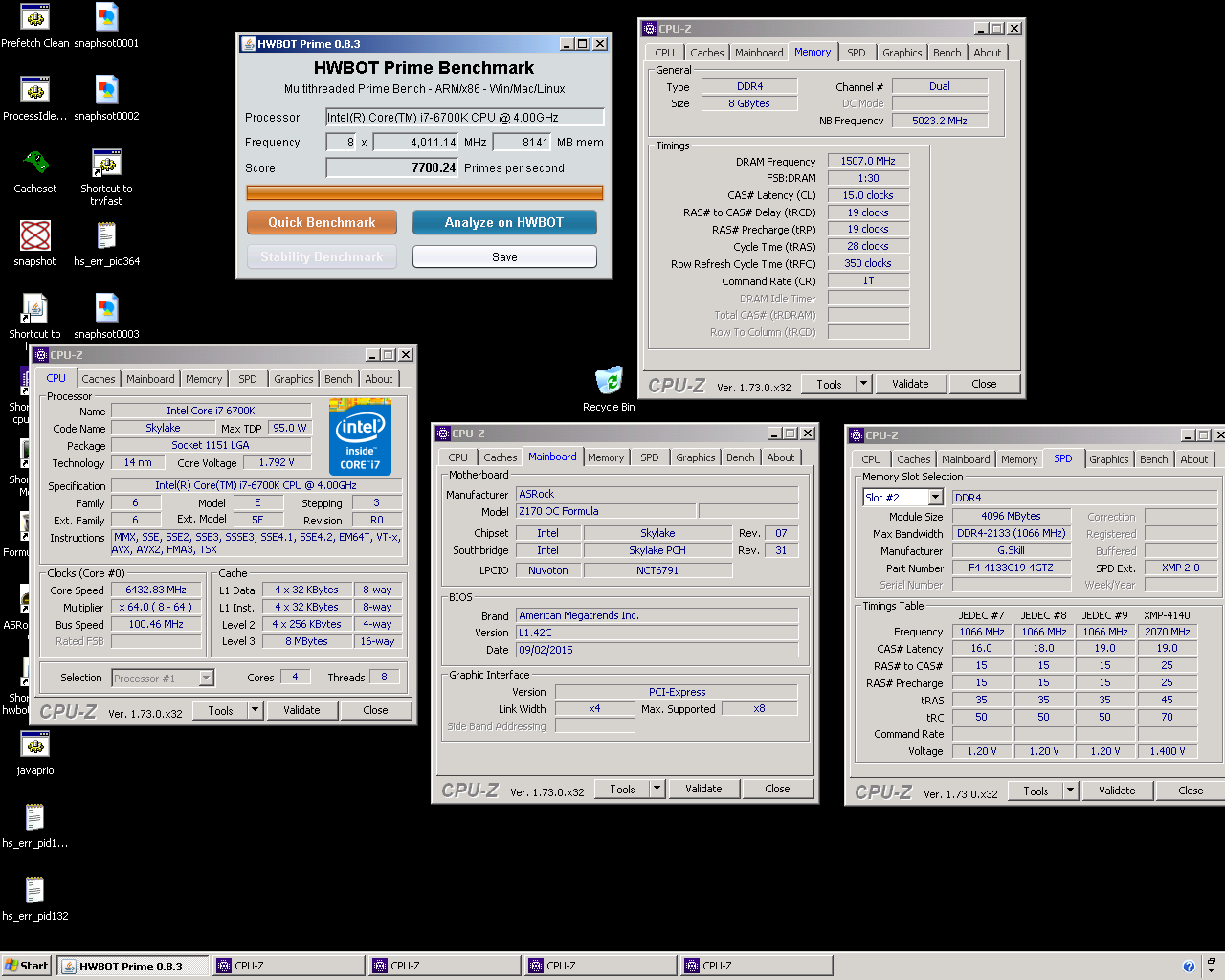Open the Slot #2 memory slot dropdown
This screenshot has width=1225, height=980.
click(936, 498)
